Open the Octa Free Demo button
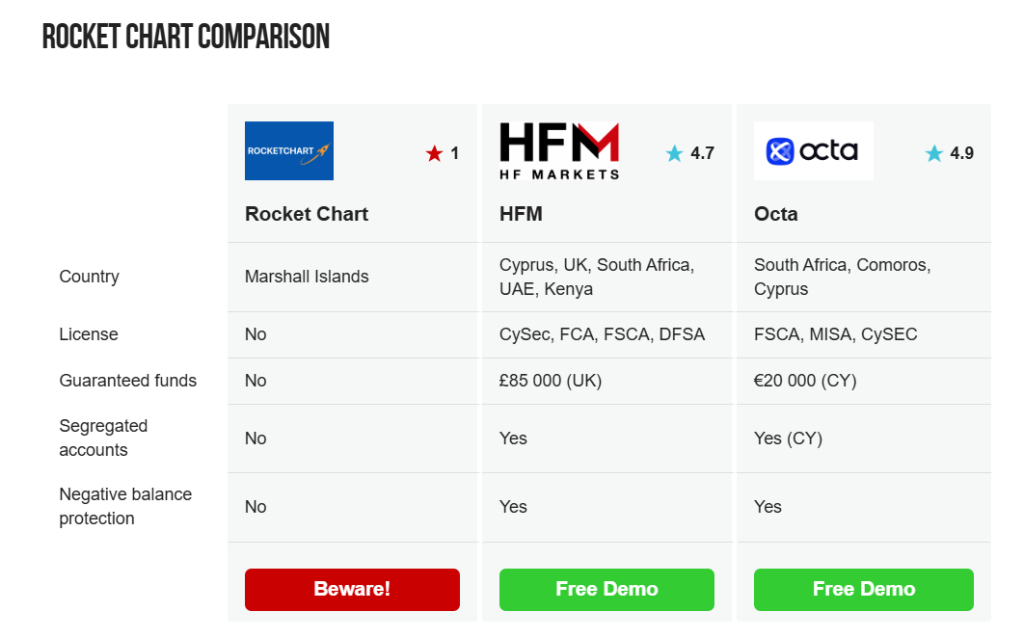Image resolution: width=1024 pixels, height=638 pixels. click(863, 589)
